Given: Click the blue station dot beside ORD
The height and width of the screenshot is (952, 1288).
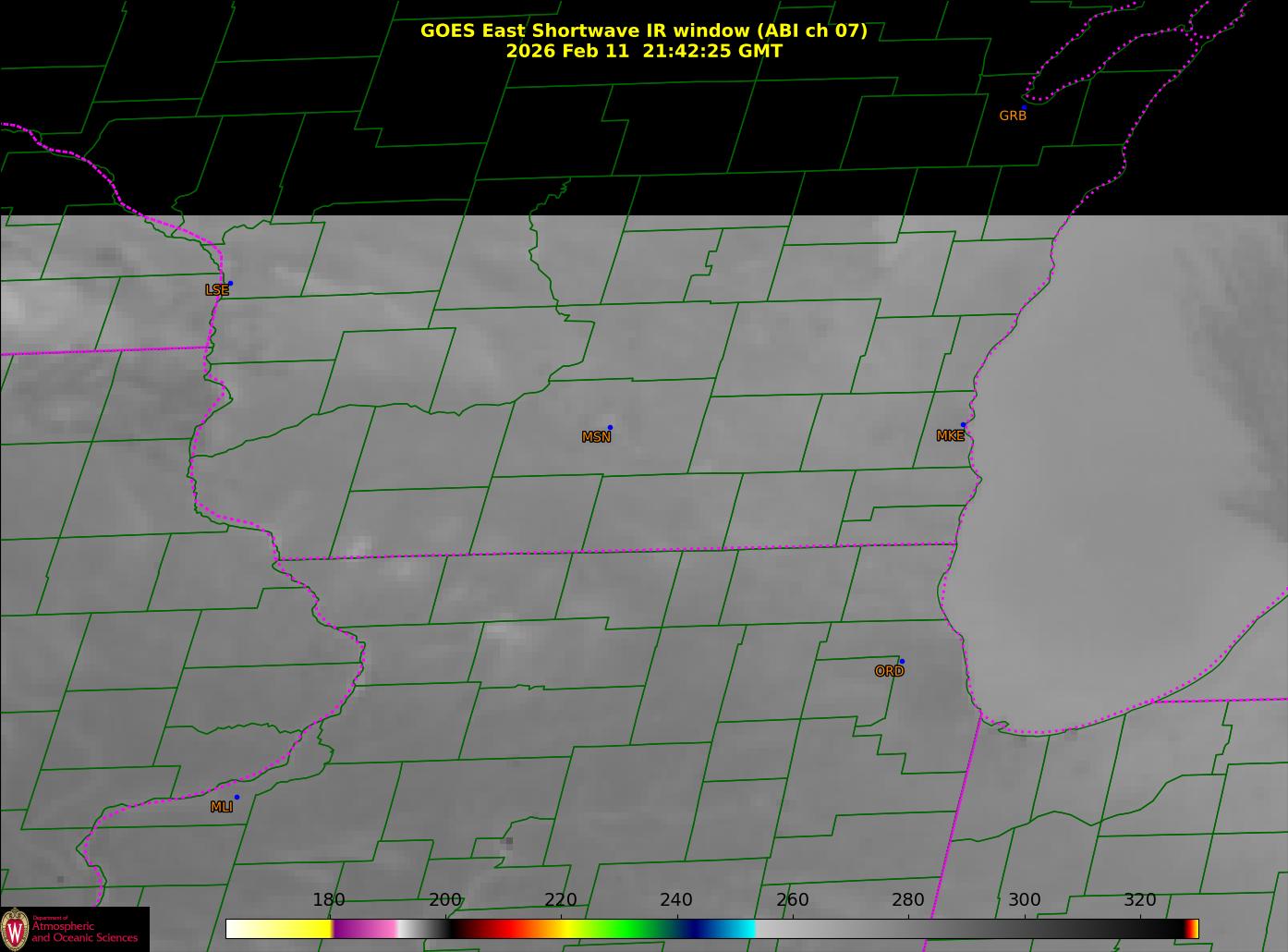Looking at the screenshot, I should coord(902,662).
